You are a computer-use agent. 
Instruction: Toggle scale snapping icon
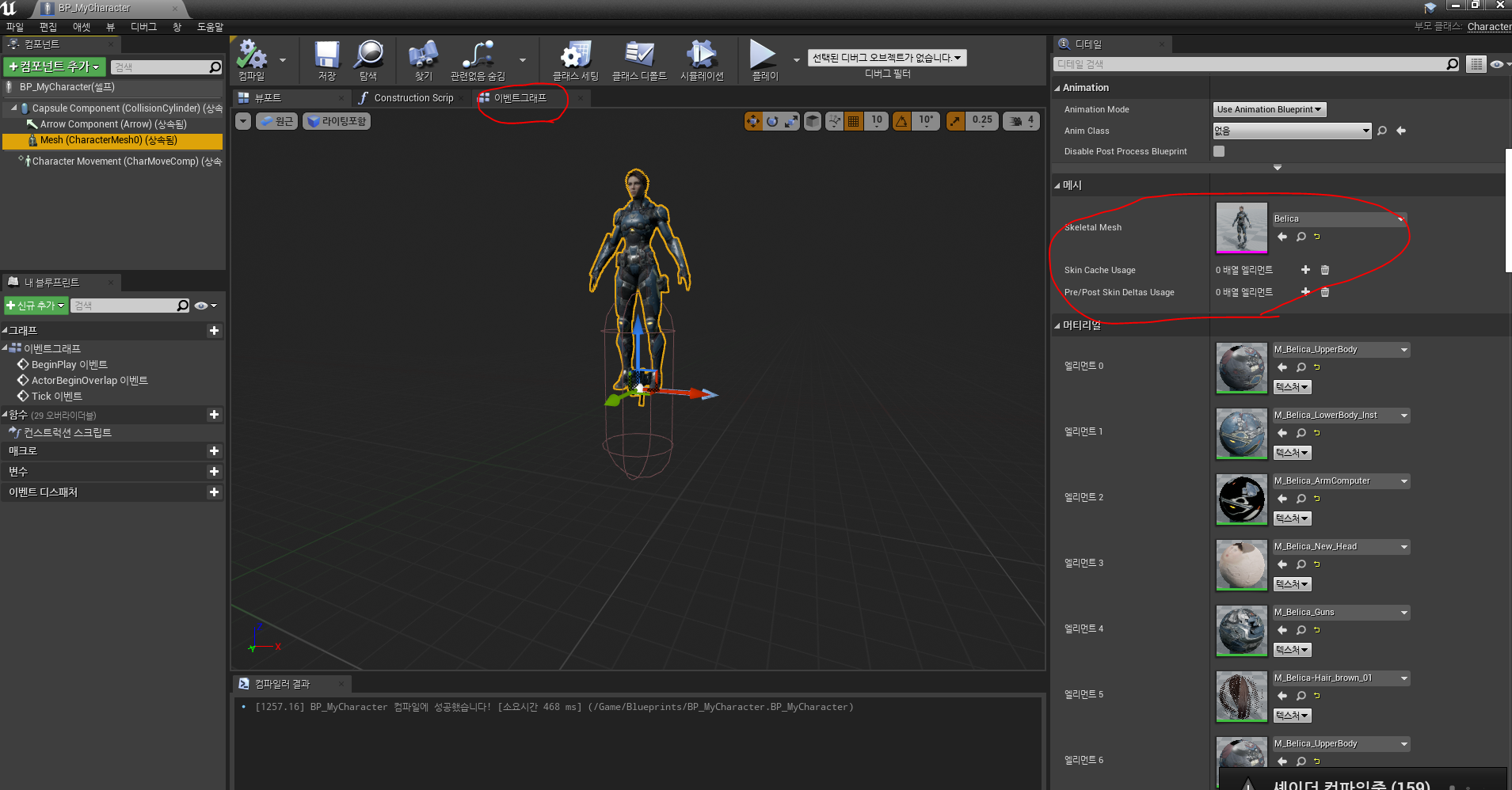(x=955, y=121)
